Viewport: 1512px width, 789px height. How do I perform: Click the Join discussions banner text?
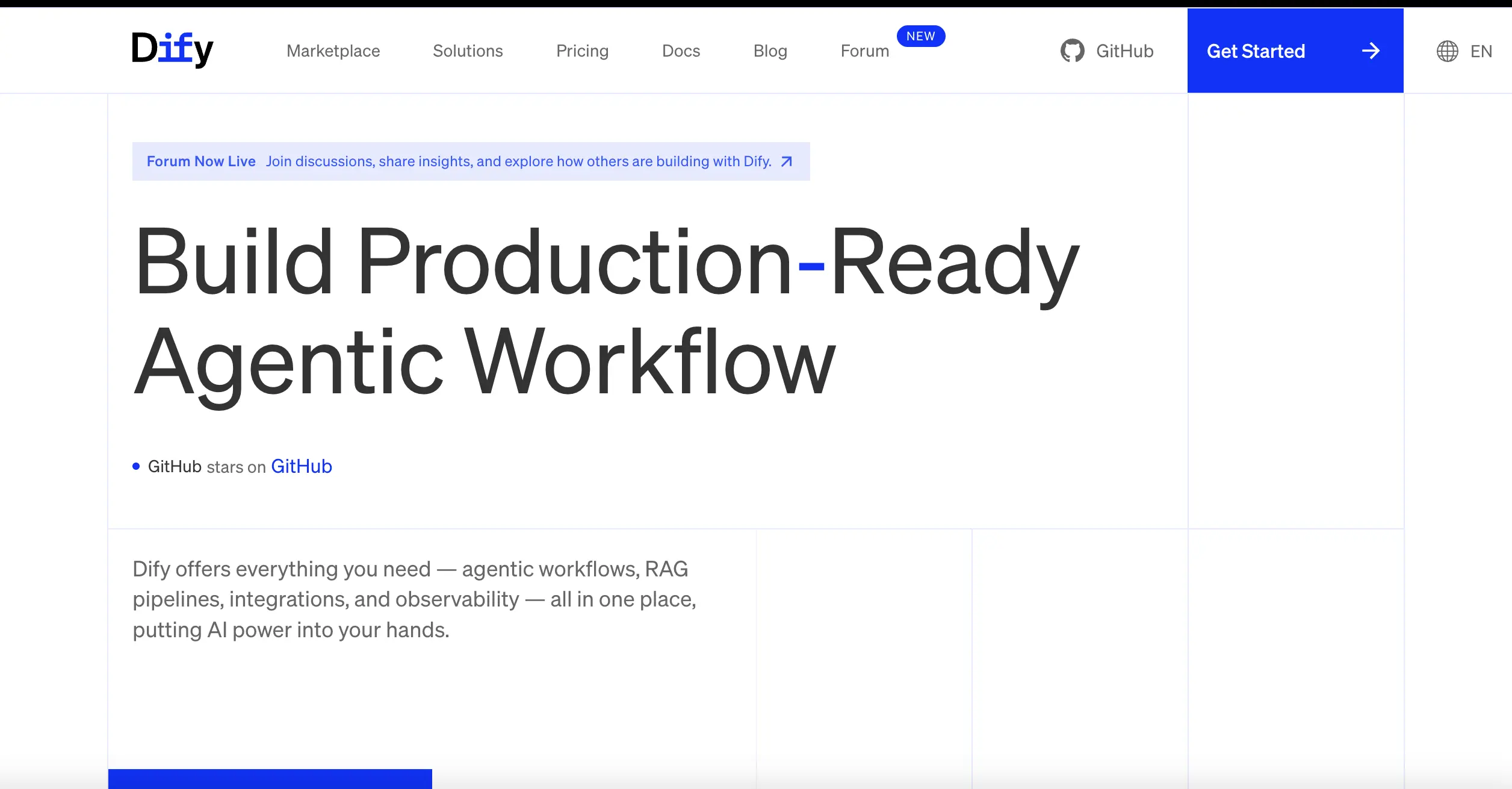pos(518,161)
